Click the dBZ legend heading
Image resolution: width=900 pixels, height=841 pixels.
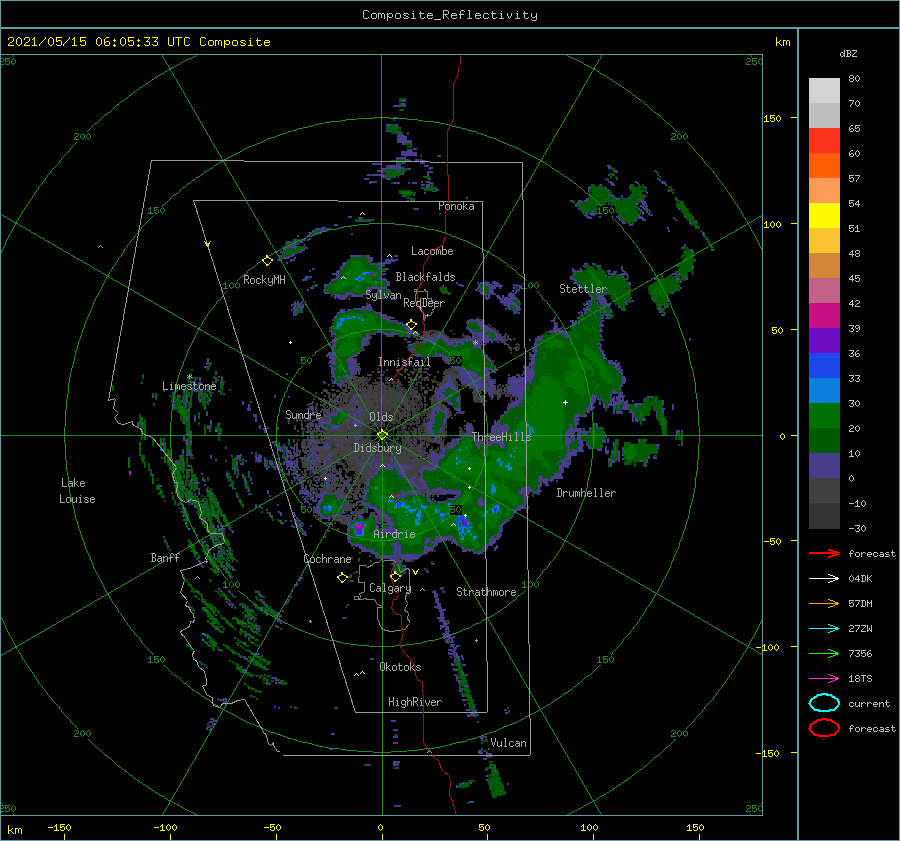[848, 53]
